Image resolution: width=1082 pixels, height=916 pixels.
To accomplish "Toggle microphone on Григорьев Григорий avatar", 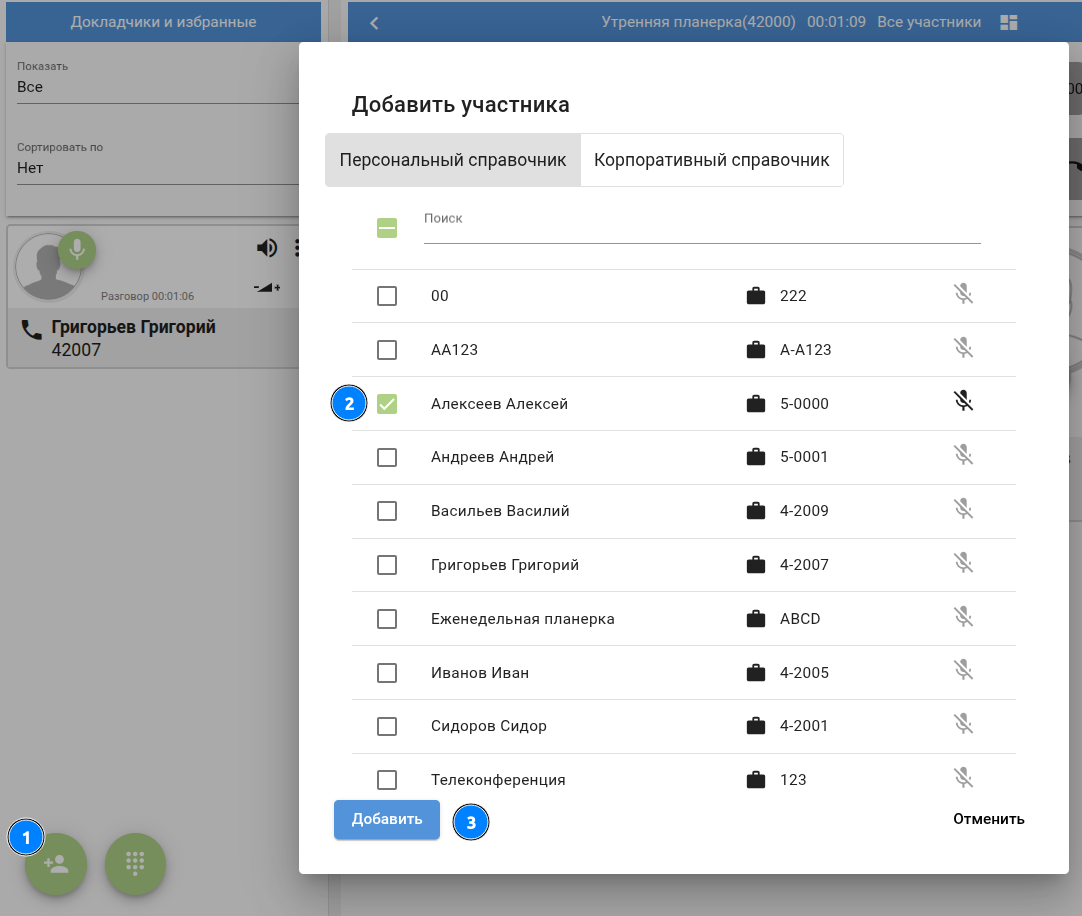I will (77, 249).
